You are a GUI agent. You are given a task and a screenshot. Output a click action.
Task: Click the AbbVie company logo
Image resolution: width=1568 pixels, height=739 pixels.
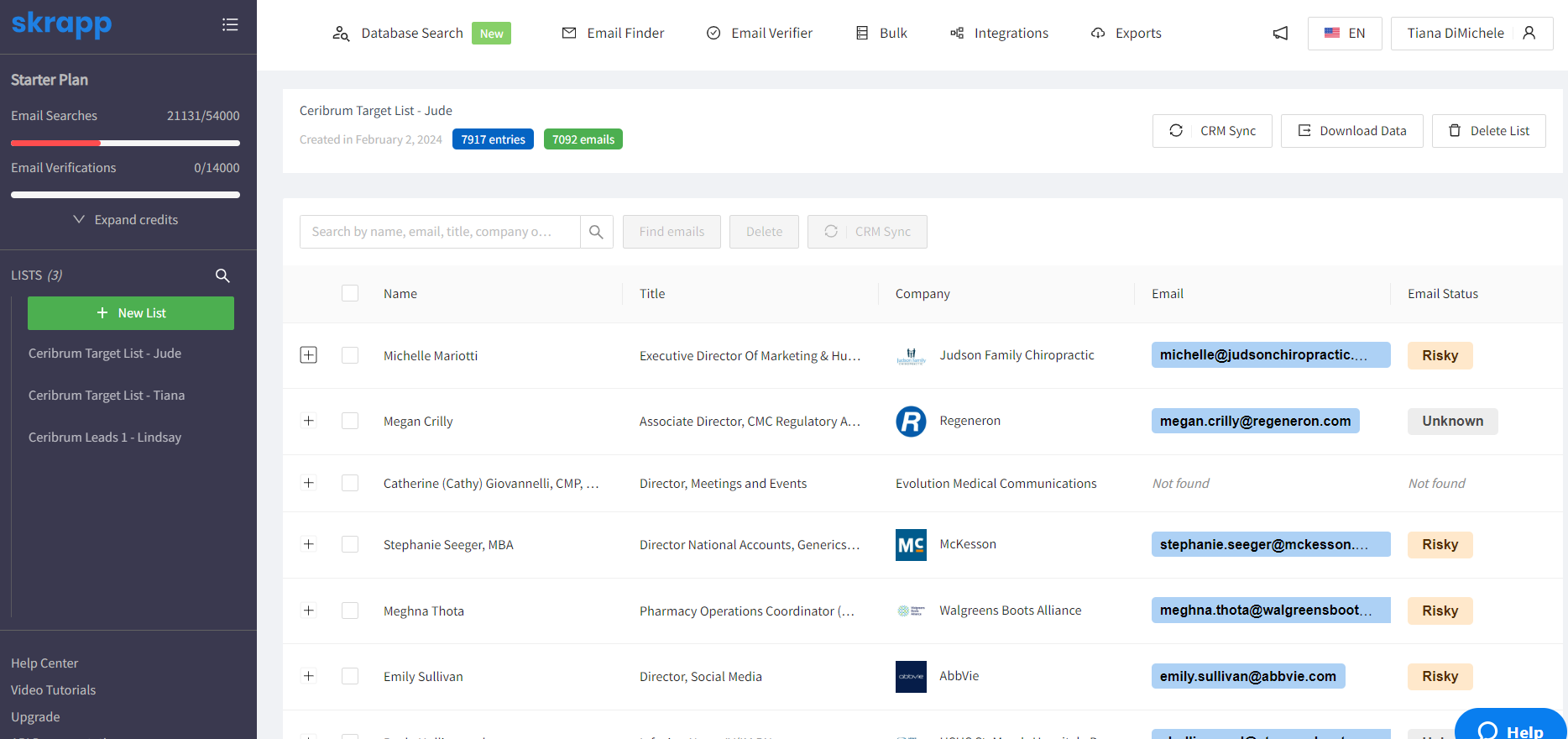point(911,677)
